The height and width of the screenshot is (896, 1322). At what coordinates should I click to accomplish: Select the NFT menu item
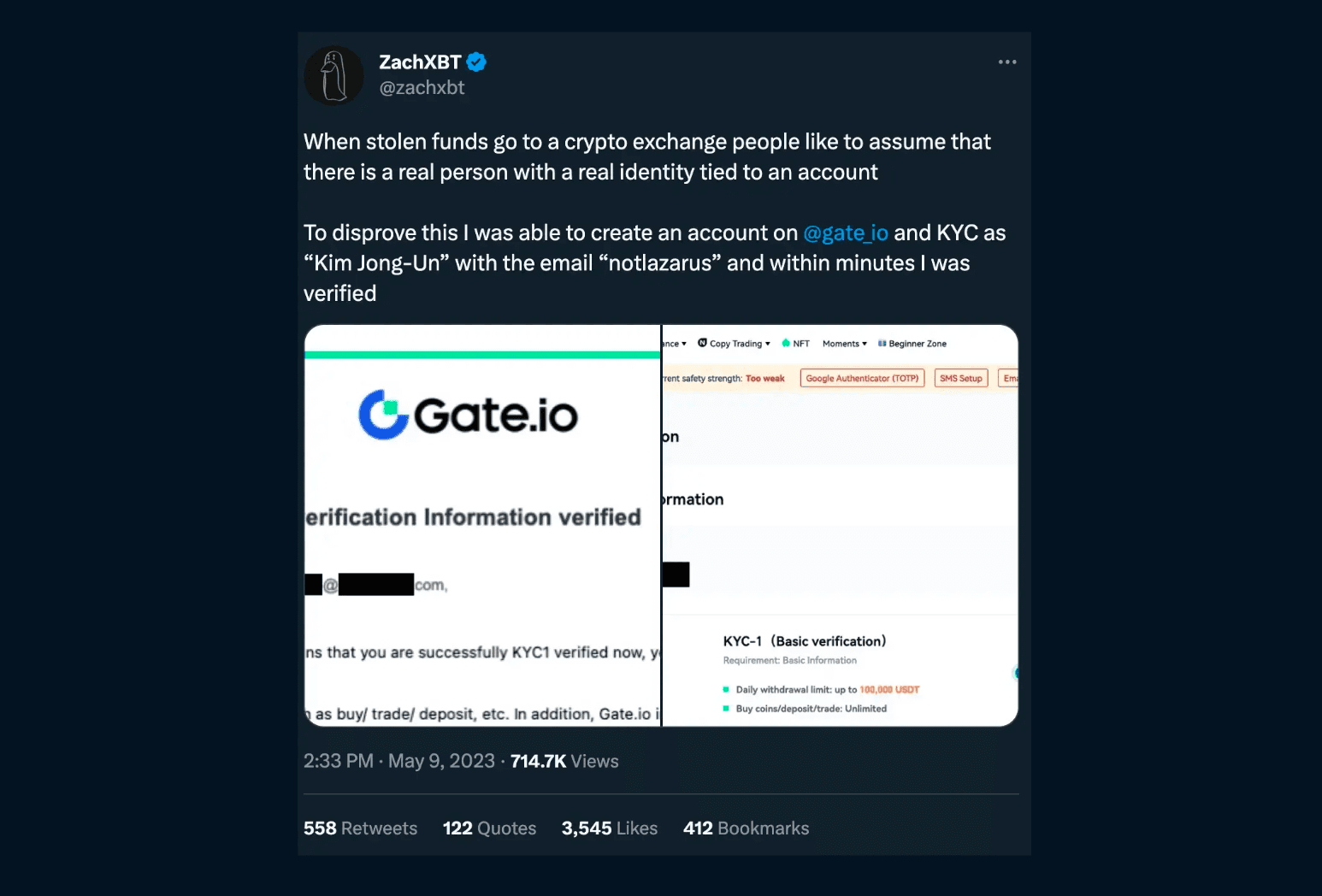796,344
